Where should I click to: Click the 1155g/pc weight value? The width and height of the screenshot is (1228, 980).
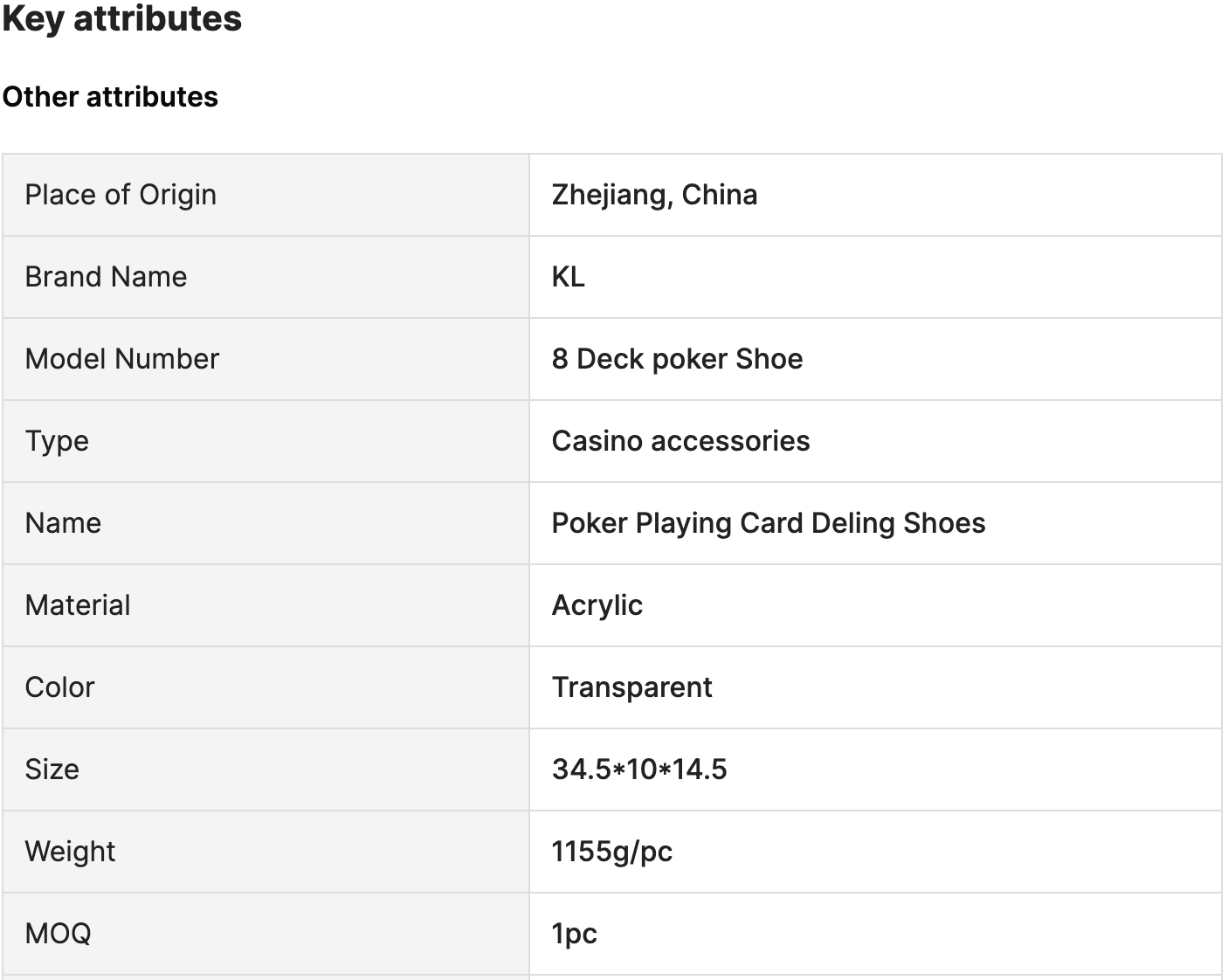tap(611, 852)
